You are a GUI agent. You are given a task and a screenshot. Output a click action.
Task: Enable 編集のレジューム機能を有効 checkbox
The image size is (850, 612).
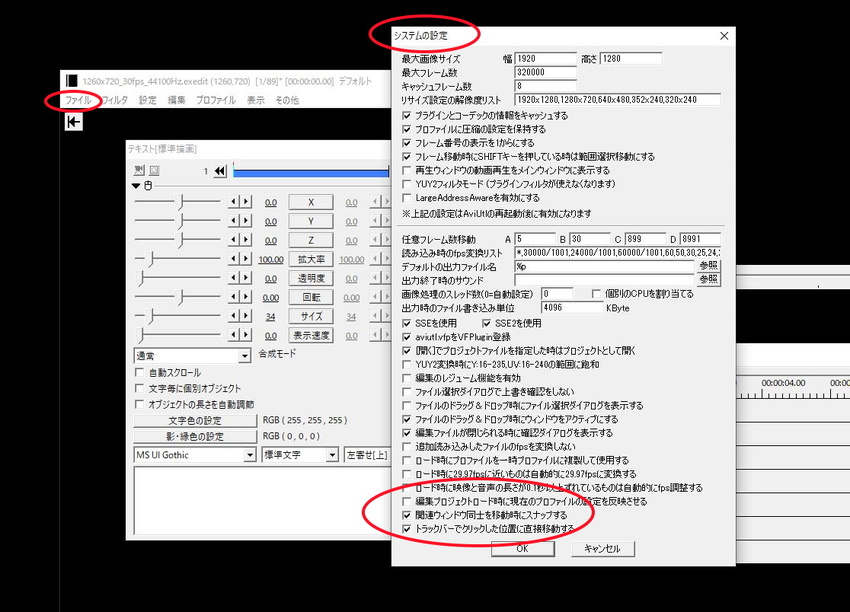pyautogui.click(x=407, y=378)
